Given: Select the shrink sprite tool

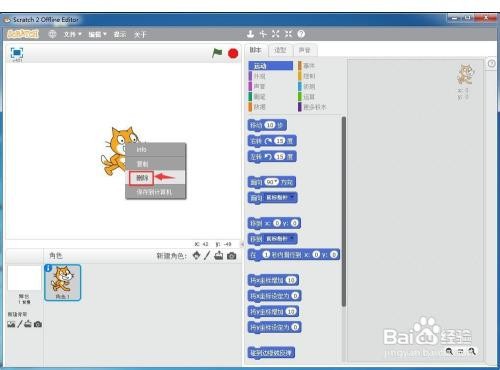Looking at the screenshot, I should click(x=289, y=34).
